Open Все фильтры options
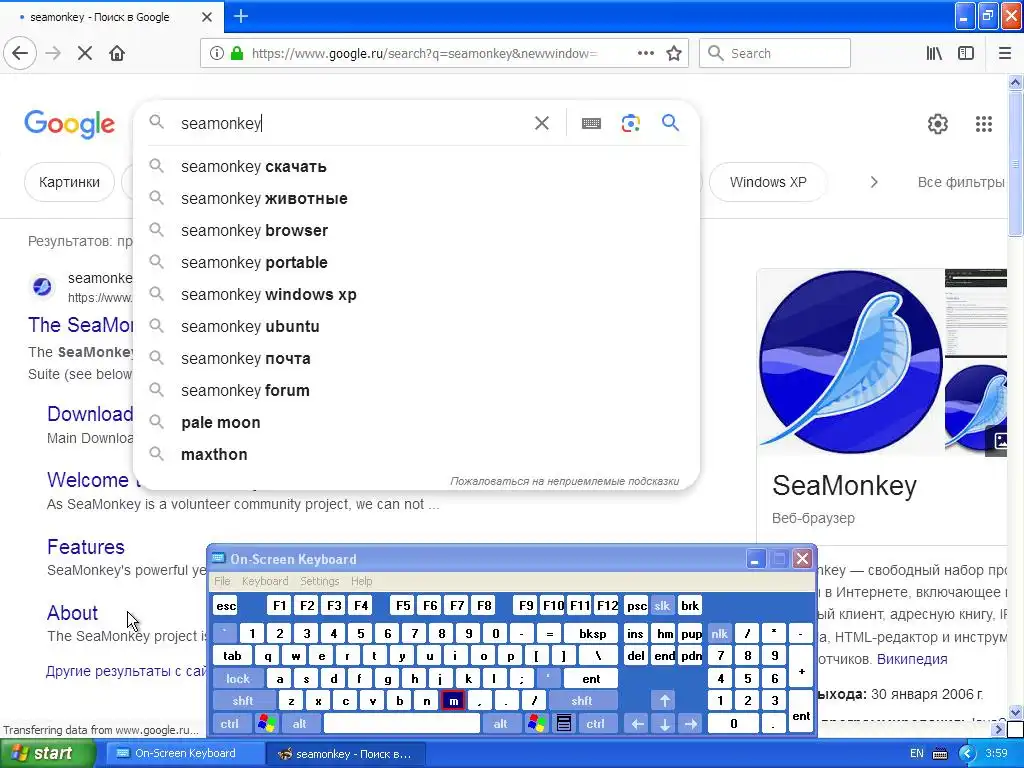The height and width of the screenshot is (768, 1024). [x=961, y=182]
